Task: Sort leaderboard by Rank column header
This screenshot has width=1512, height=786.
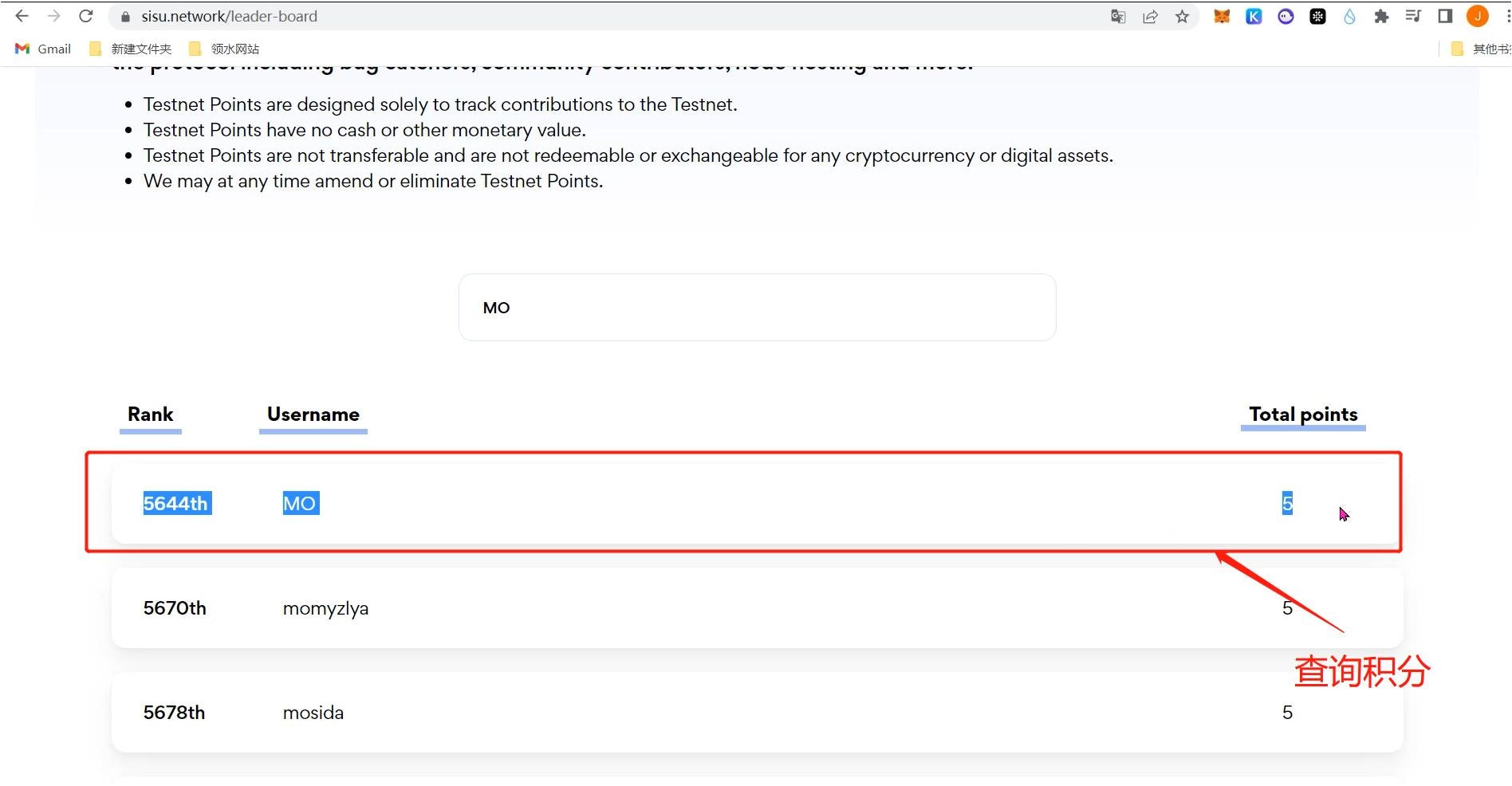Action: (x=150, y=415)
